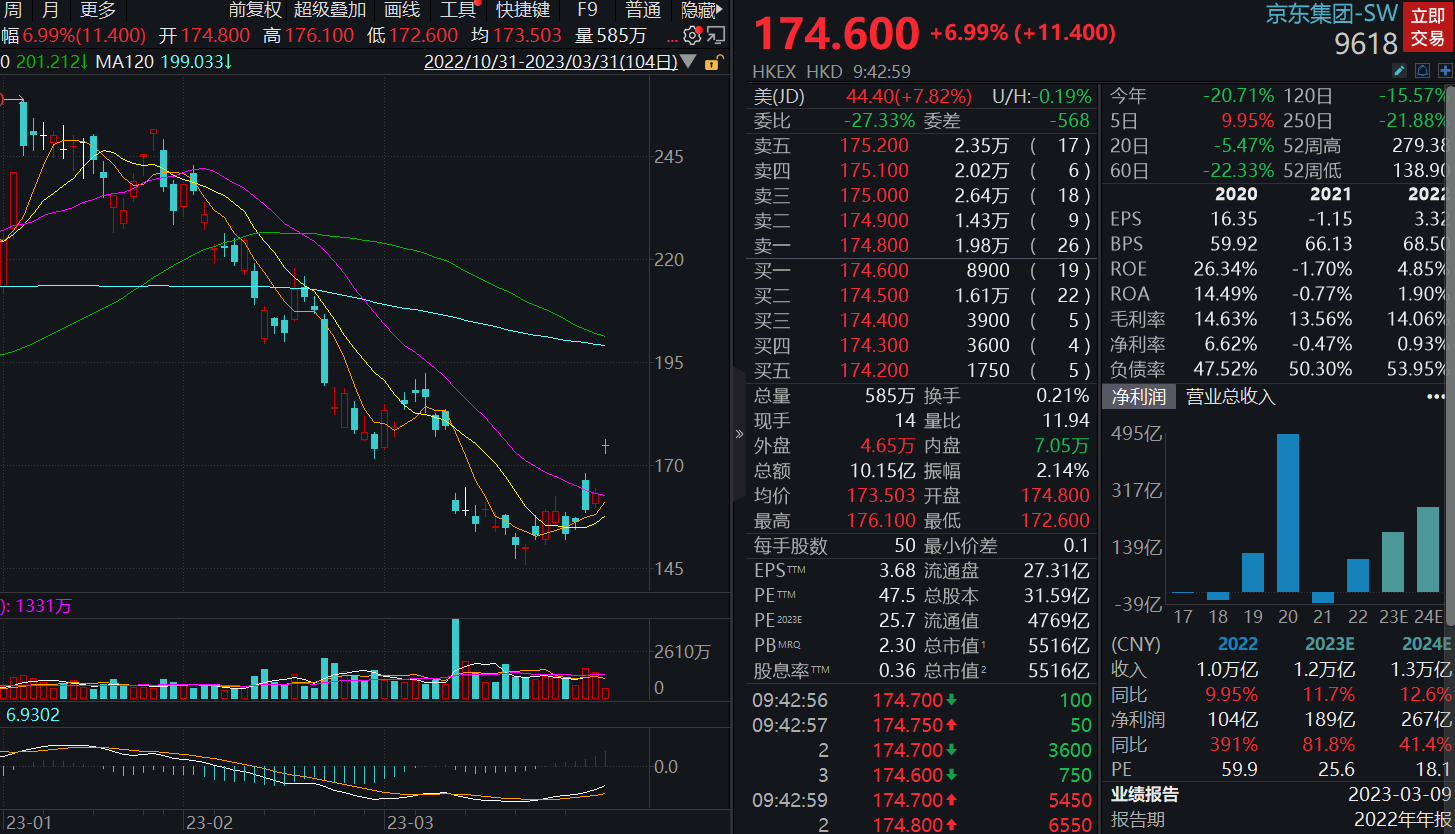Open the 更多 dropdown menu

[100, 12]
